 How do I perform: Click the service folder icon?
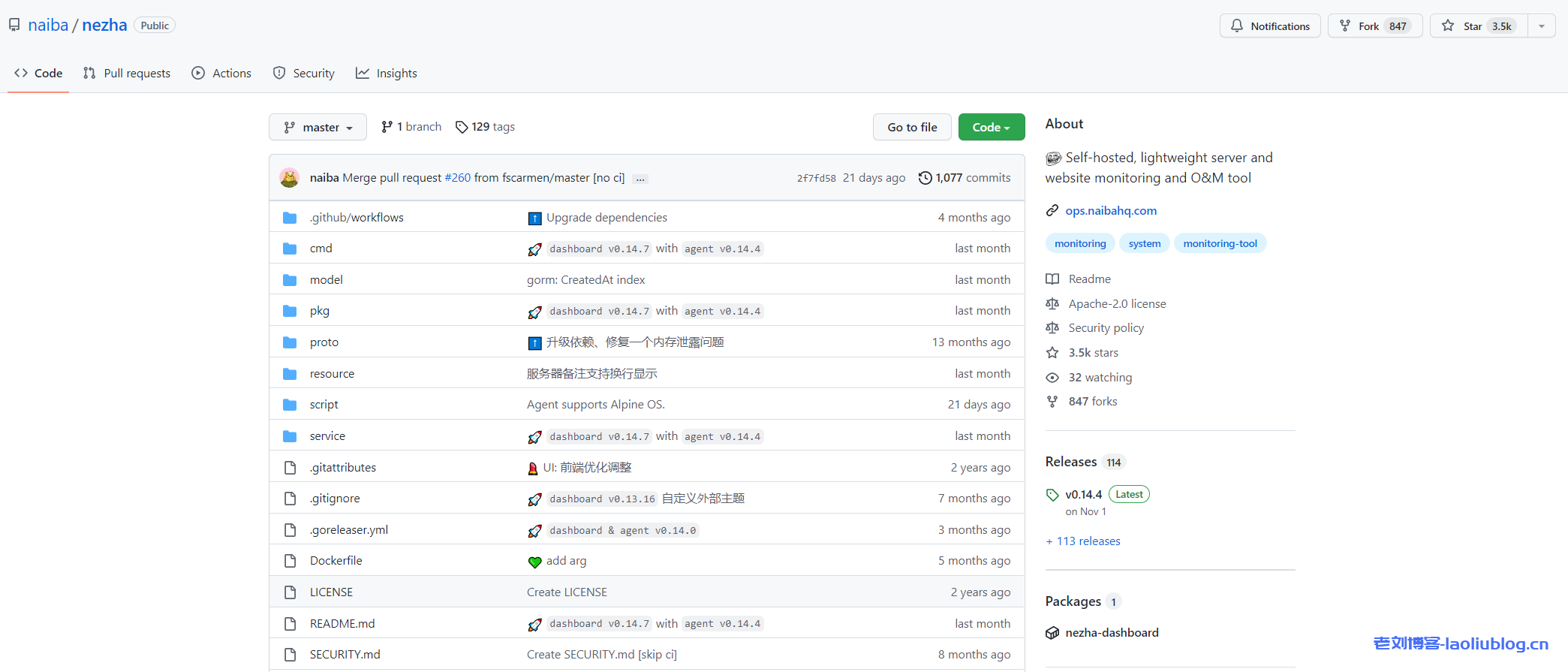[290, 436]
